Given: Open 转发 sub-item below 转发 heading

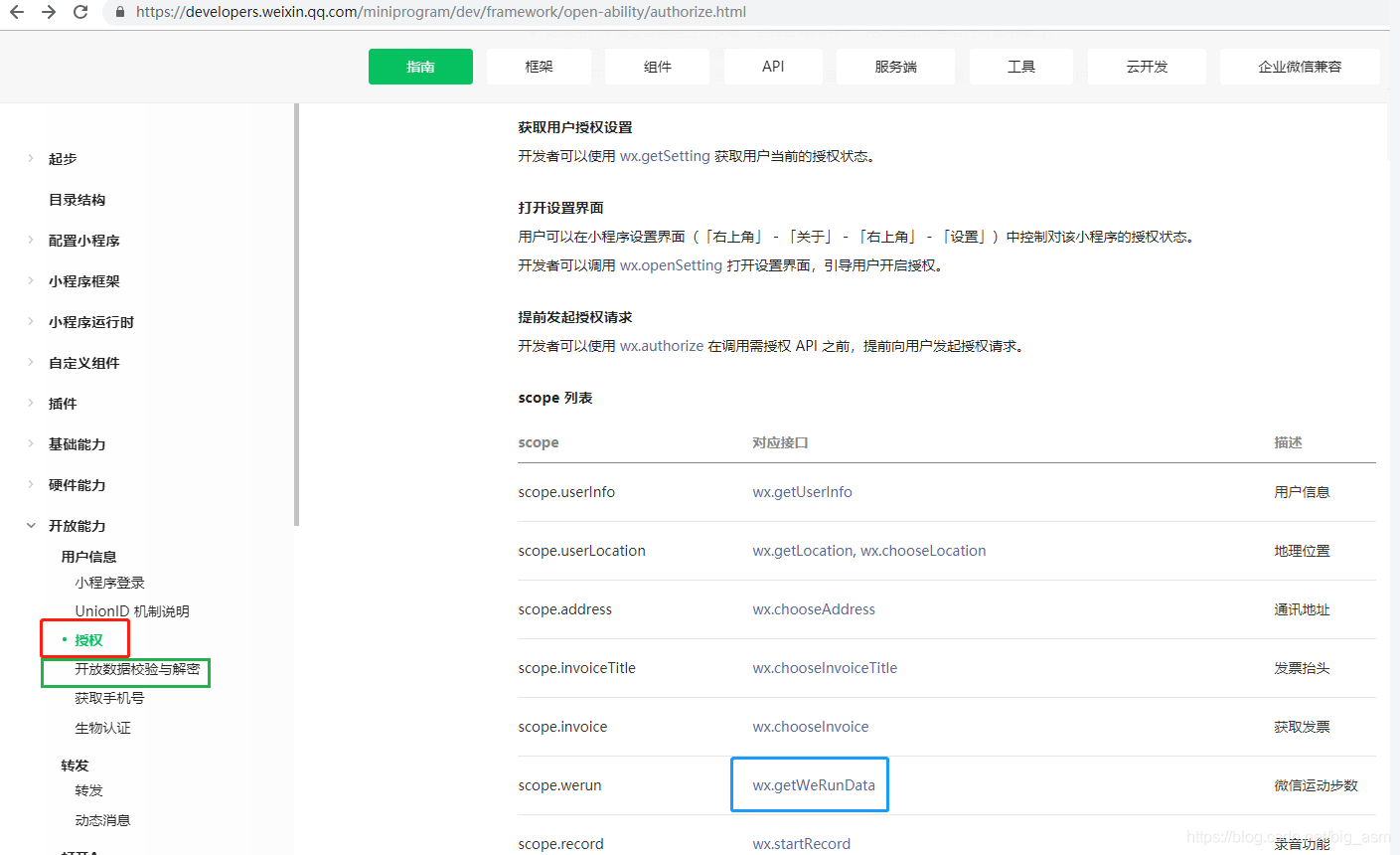Looking at the screenshot, I should pyautogui.click(x=88, y=790).
